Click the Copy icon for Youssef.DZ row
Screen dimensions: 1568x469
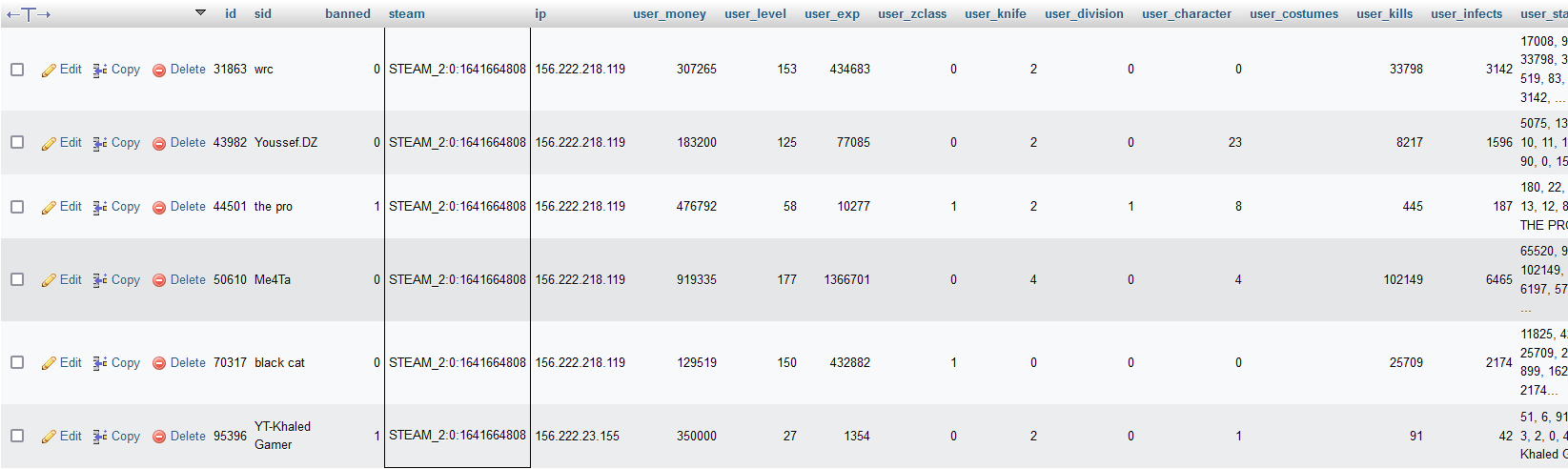coord(100,143)
